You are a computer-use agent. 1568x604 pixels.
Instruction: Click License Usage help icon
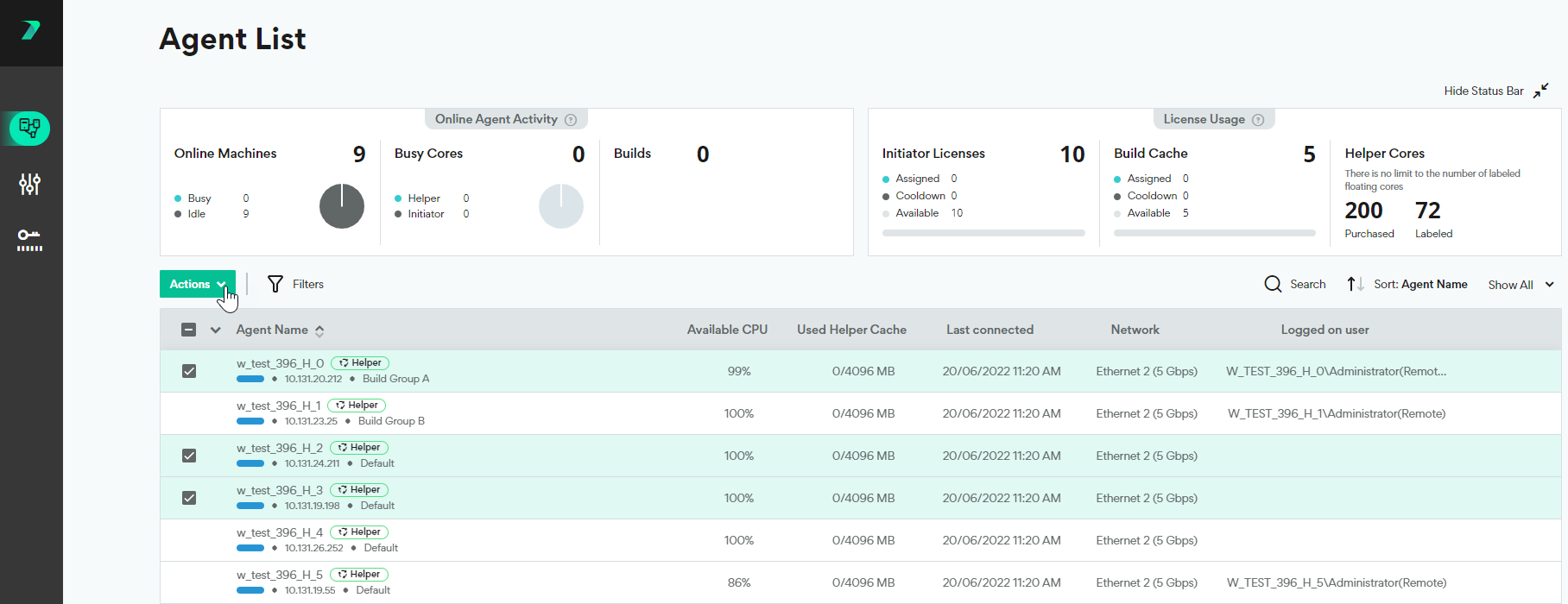tap(1258, 120)
